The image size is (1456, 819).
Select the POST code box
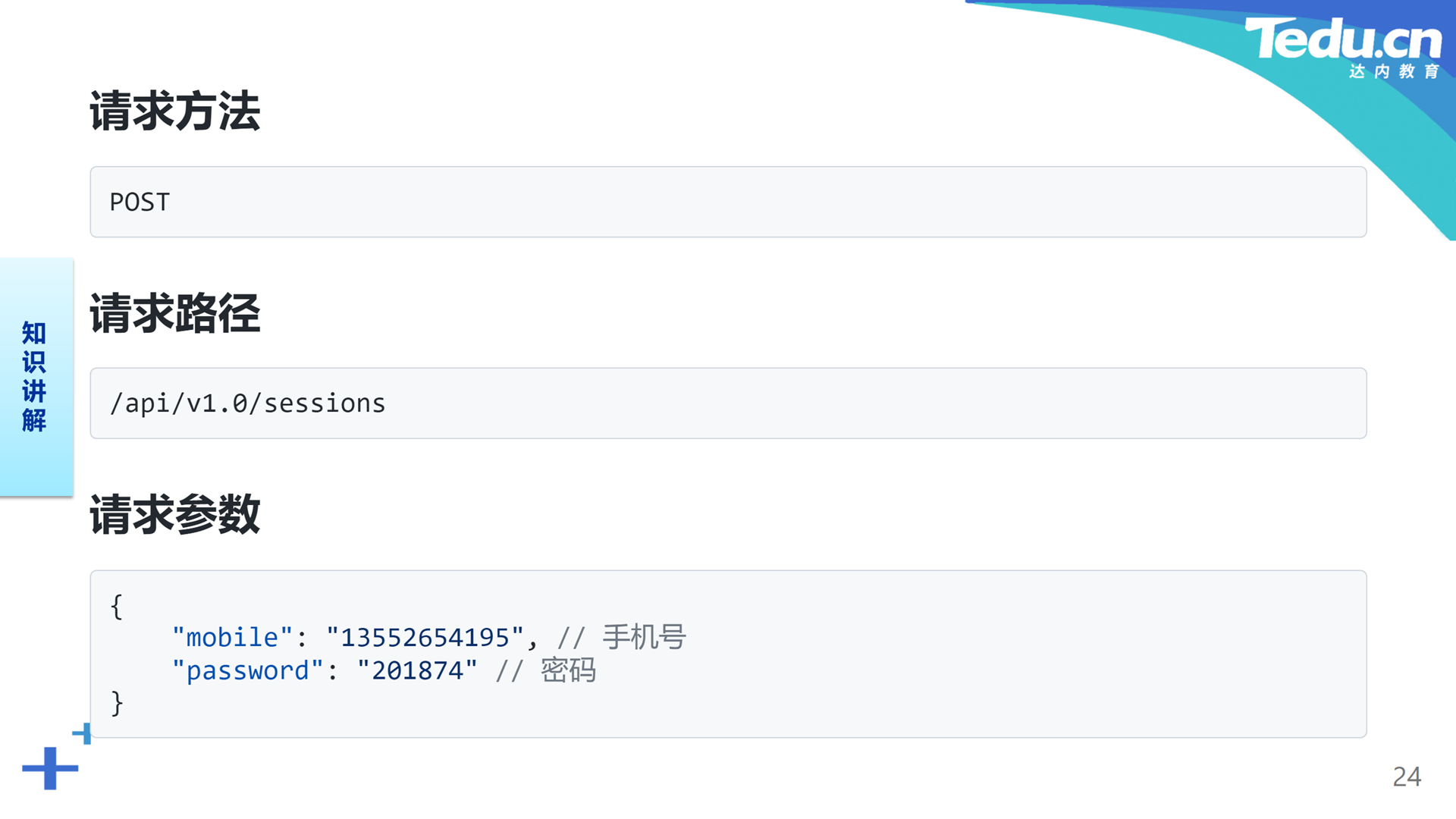[728, 202]
